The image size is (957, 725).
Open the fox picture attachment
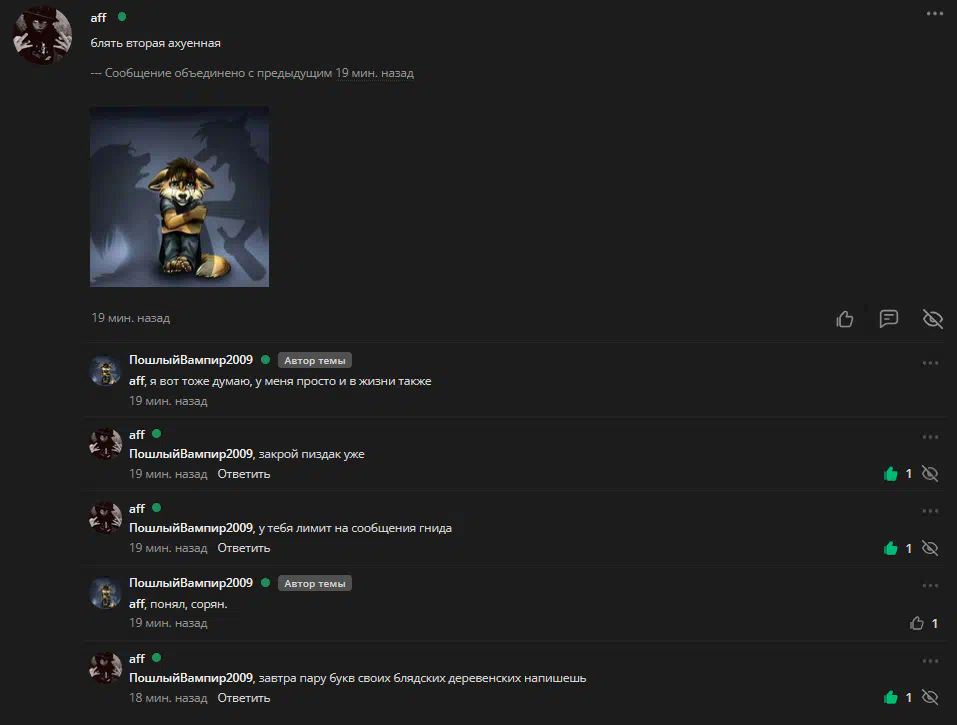click(x=179, y=197)
